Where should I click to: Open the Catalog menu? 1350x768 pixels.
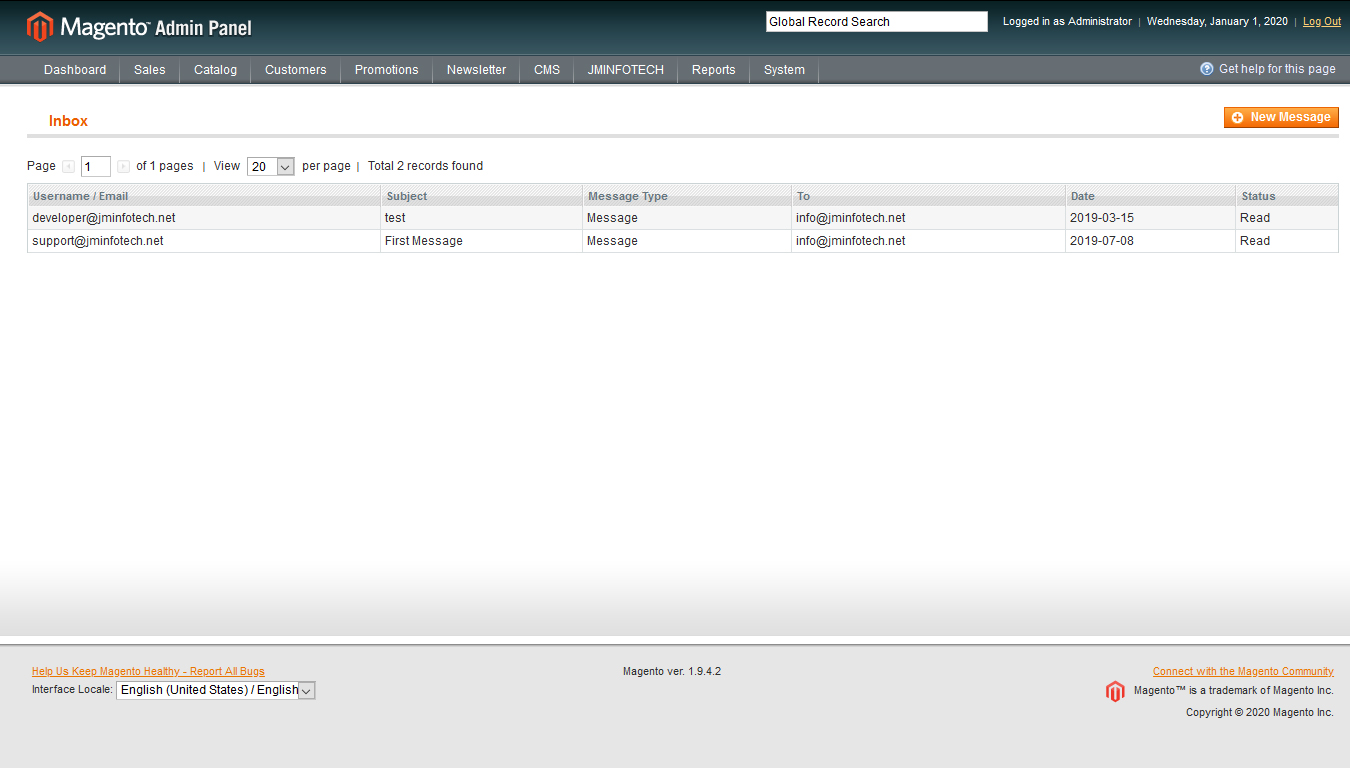point(216,70)
